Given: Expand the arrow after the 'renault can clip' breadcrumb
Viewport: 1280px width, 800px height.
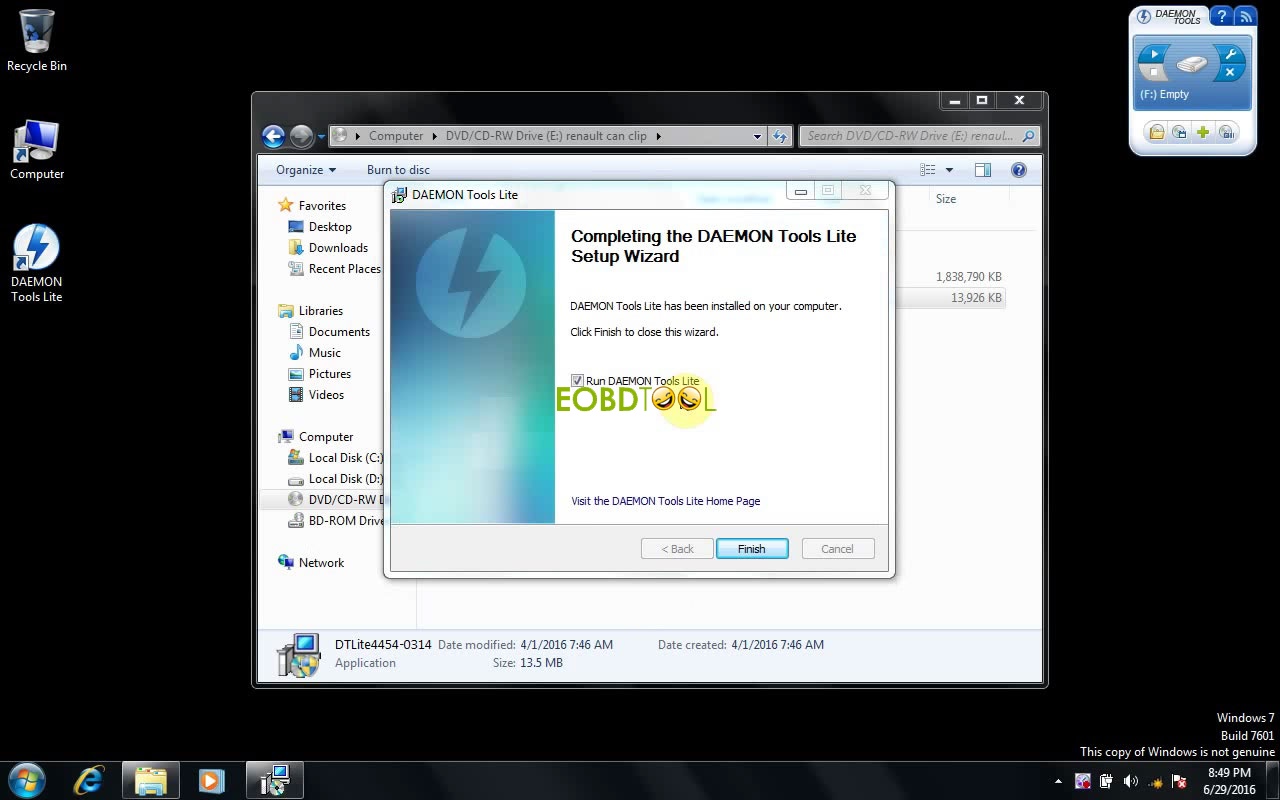Looking at the screenshot, I should click(x=658, y=136).
